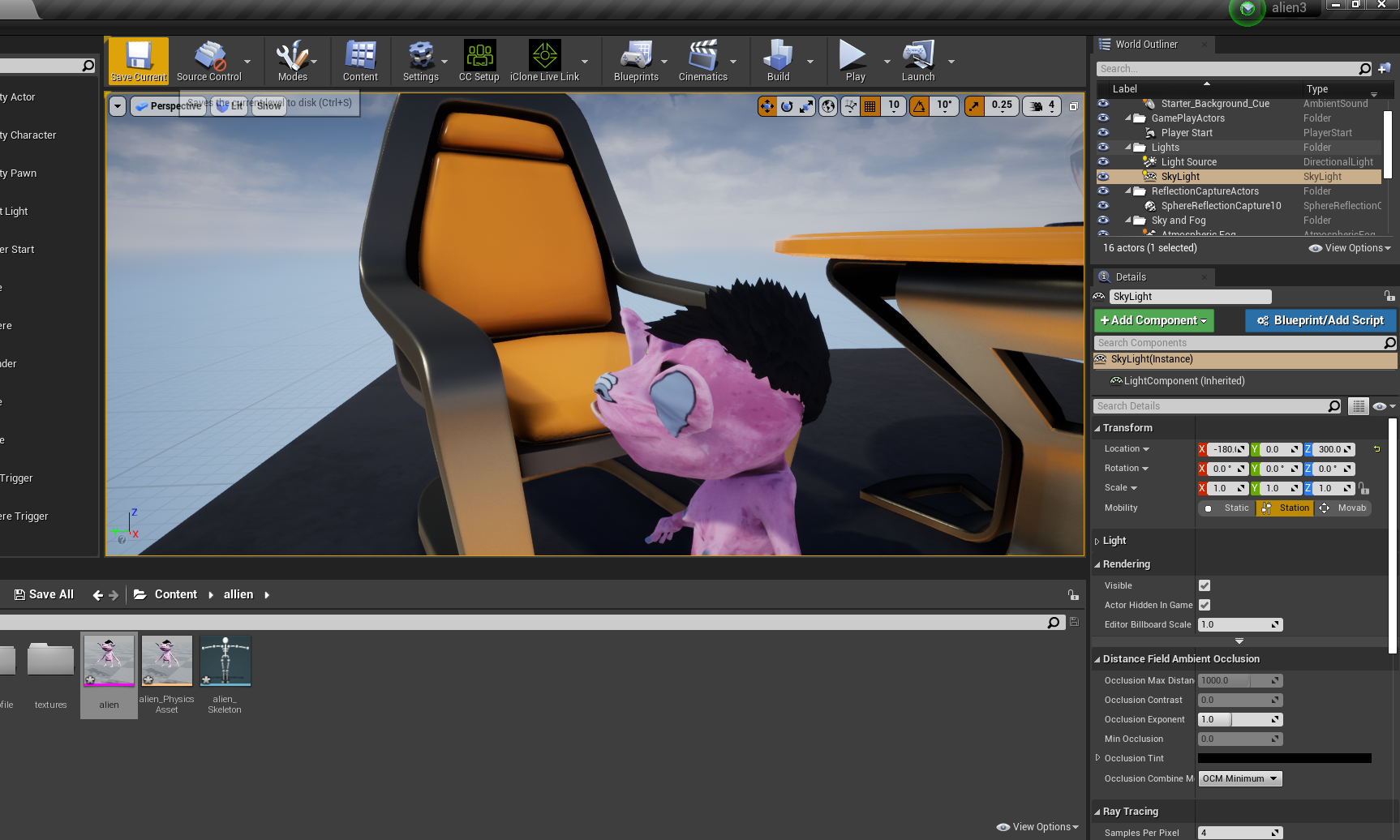
Task: Open the Build options dropdown arrow
Action: click(810, 62)
